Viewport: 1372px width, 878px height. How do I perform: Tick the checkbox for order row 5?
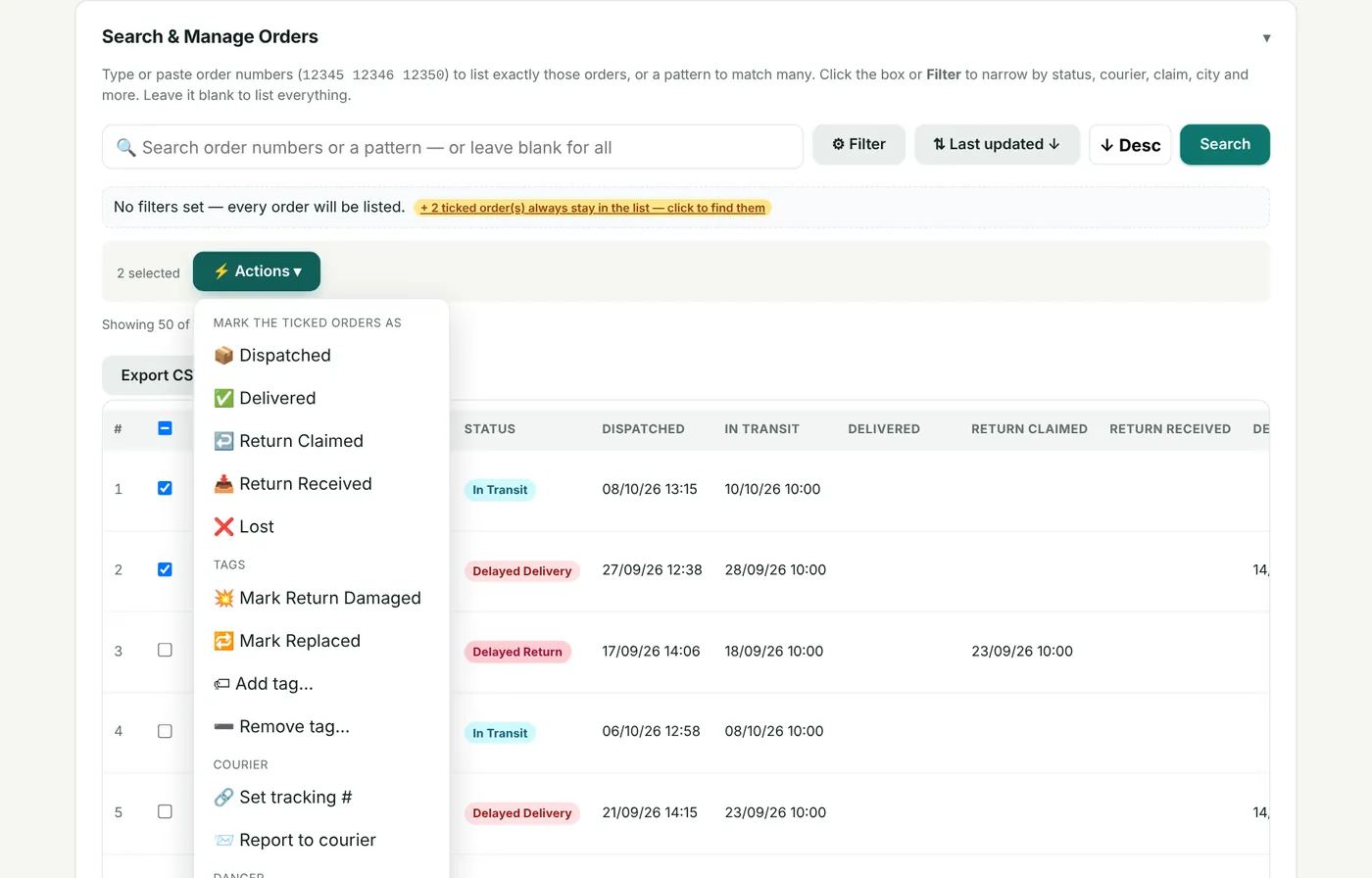(x=165, y=811)
